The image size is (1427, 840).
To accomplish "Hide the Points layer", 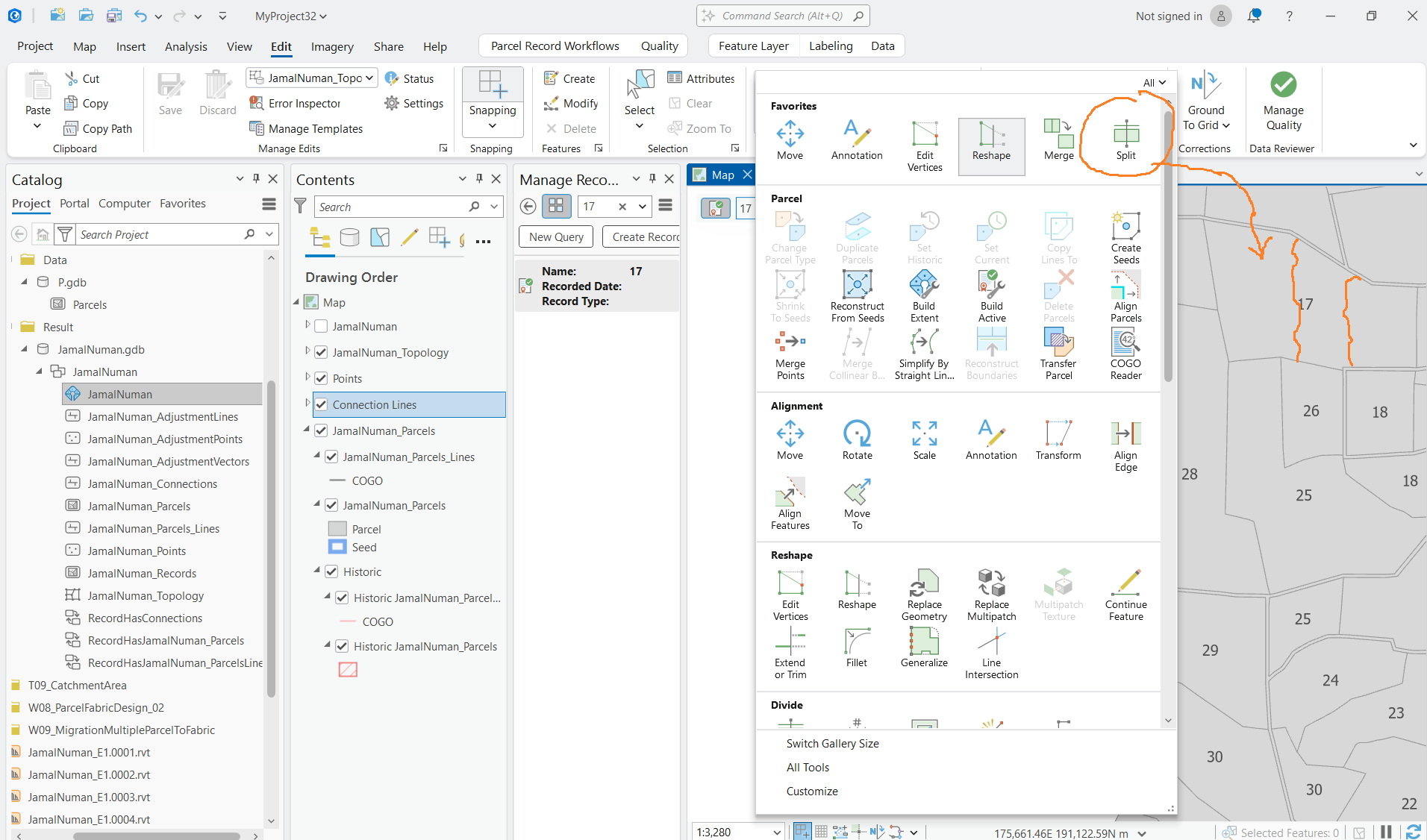I will pos(322,378).
